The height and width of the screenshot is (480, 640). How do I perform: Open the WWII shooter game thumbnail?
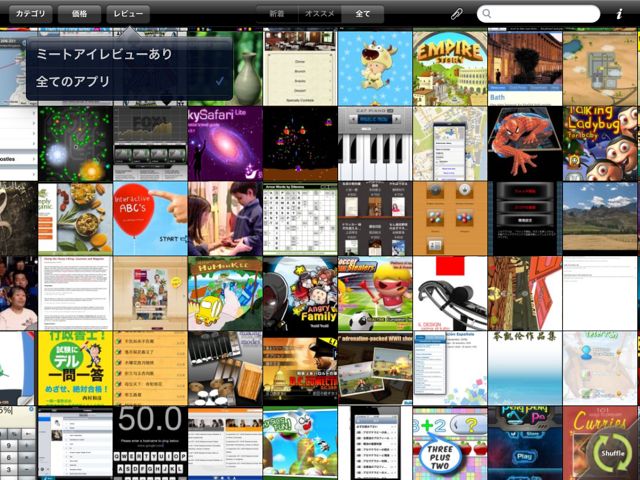pos(375,369)
